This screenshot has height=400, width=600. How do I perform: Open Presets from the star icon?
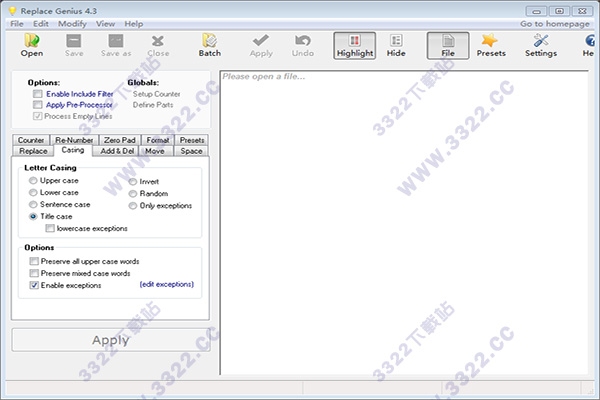(x=491, y=46)
